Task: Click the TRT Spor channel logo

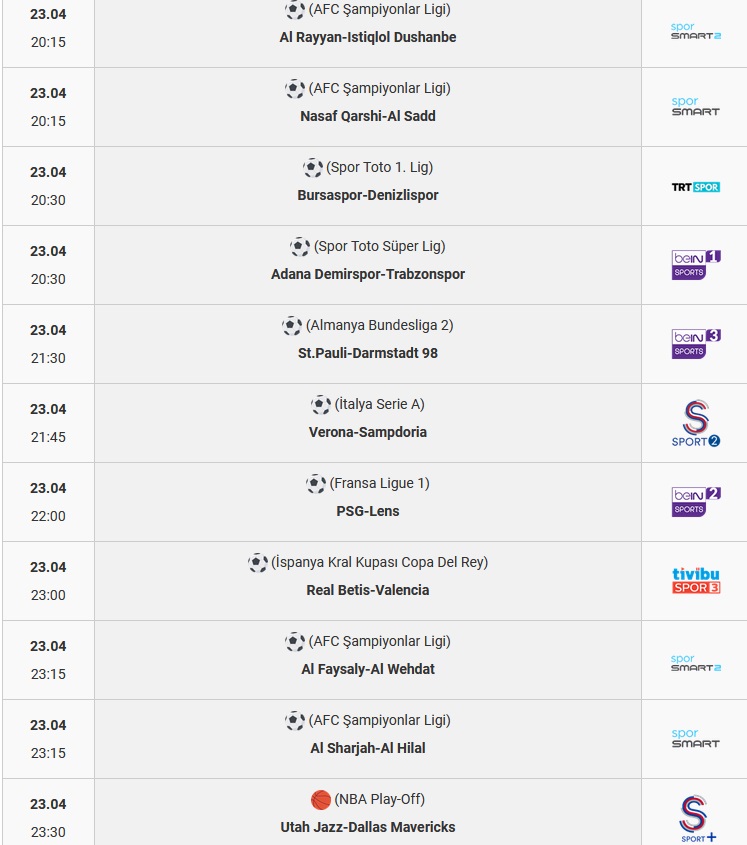Action: point(695,187)
